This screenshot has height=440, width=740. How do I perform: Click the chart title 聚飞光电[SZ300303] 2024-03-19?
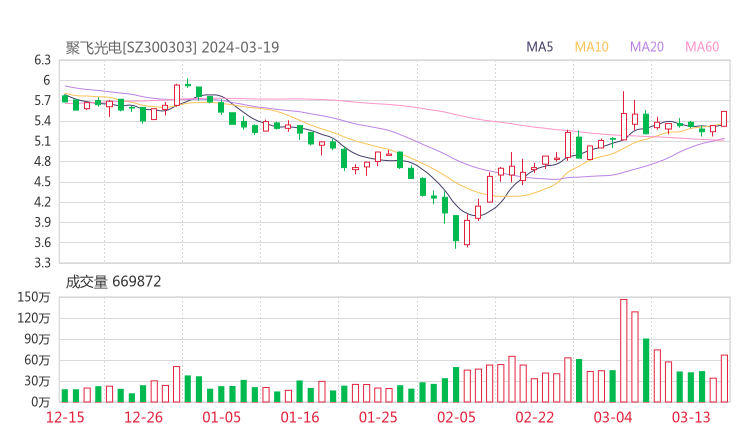point(172,47)
